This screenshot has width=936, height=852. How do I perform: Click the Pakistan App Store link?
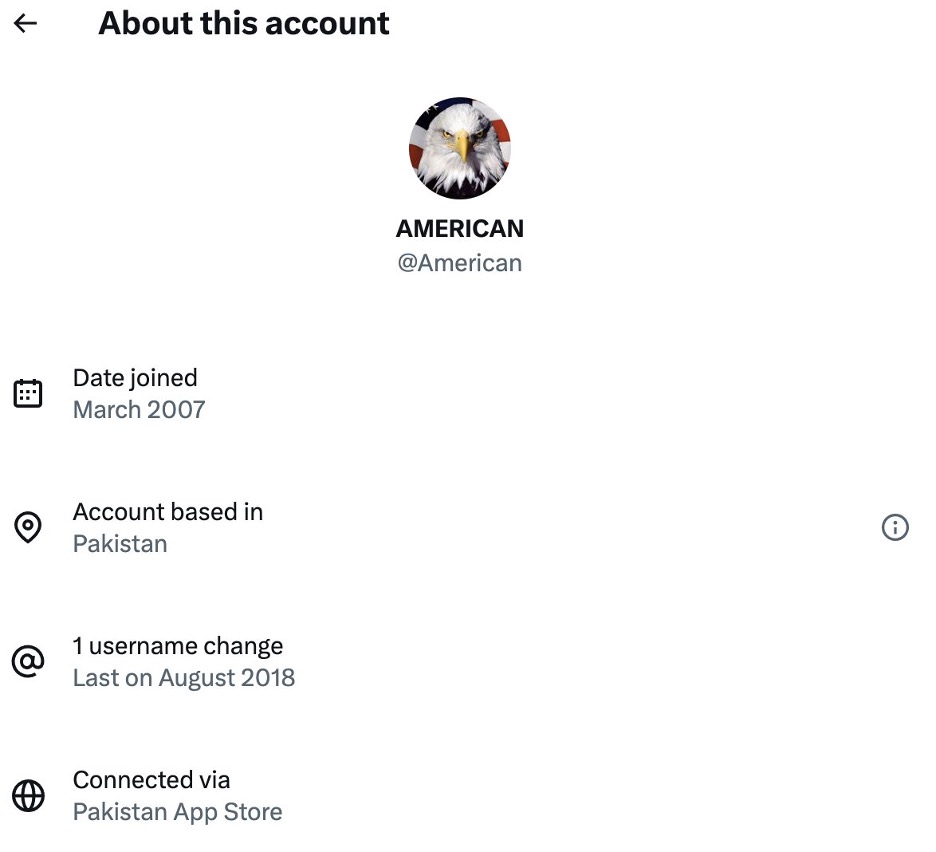coord(177,811)
